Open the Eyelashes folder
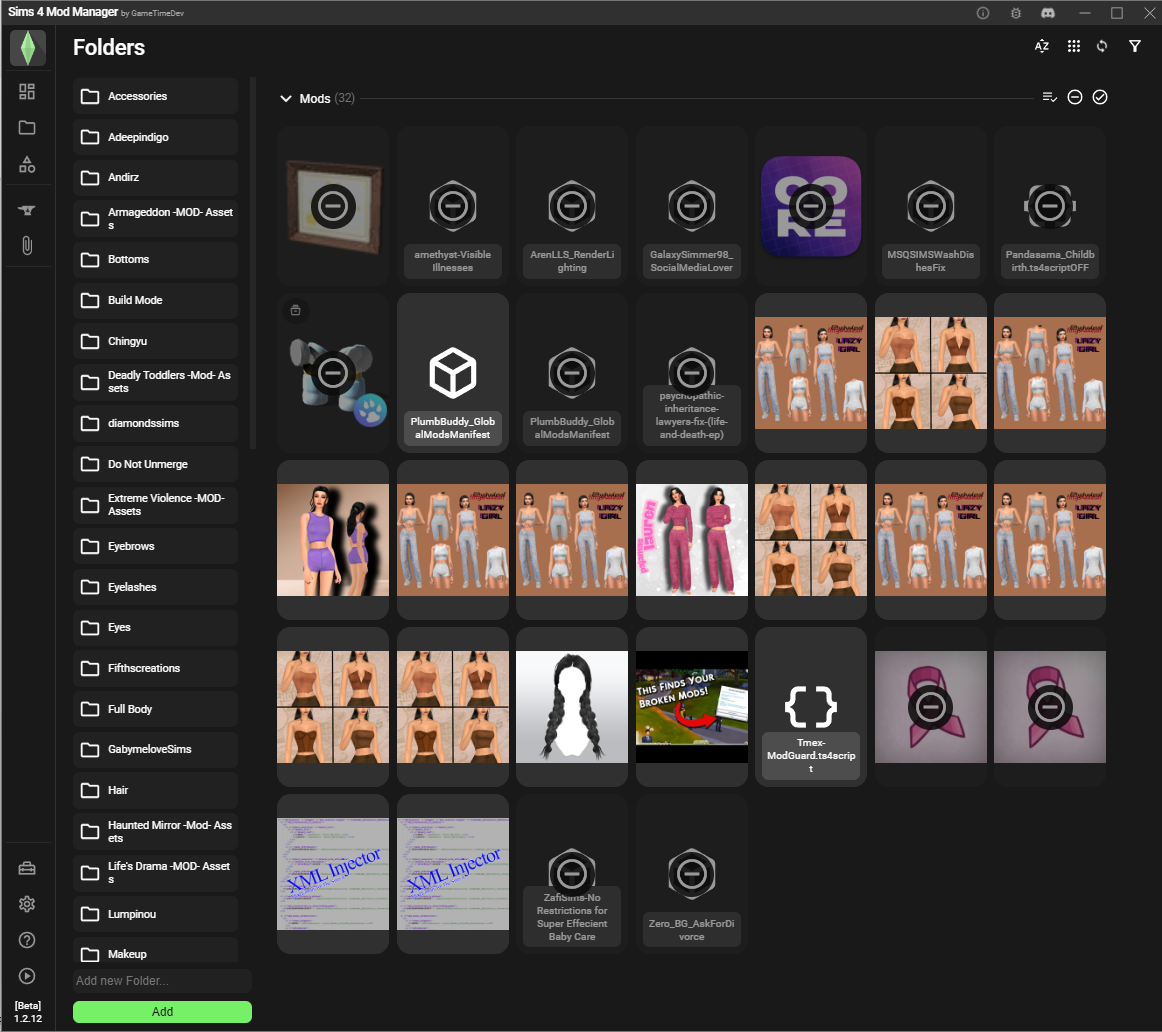 point(156,587)
